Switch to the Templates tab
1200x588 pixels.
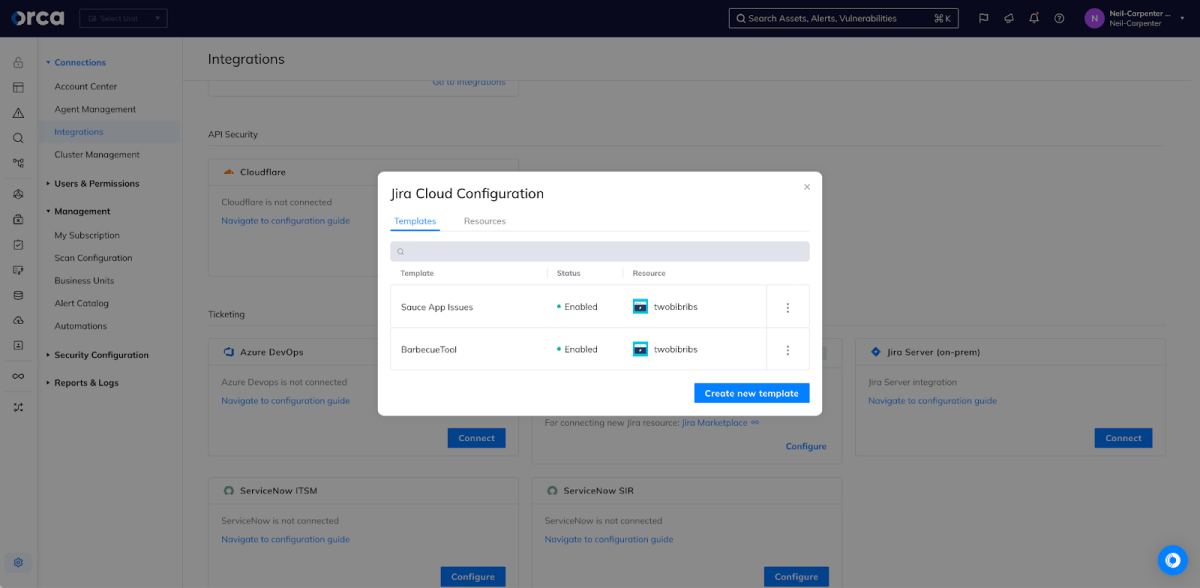click(415, 221)
